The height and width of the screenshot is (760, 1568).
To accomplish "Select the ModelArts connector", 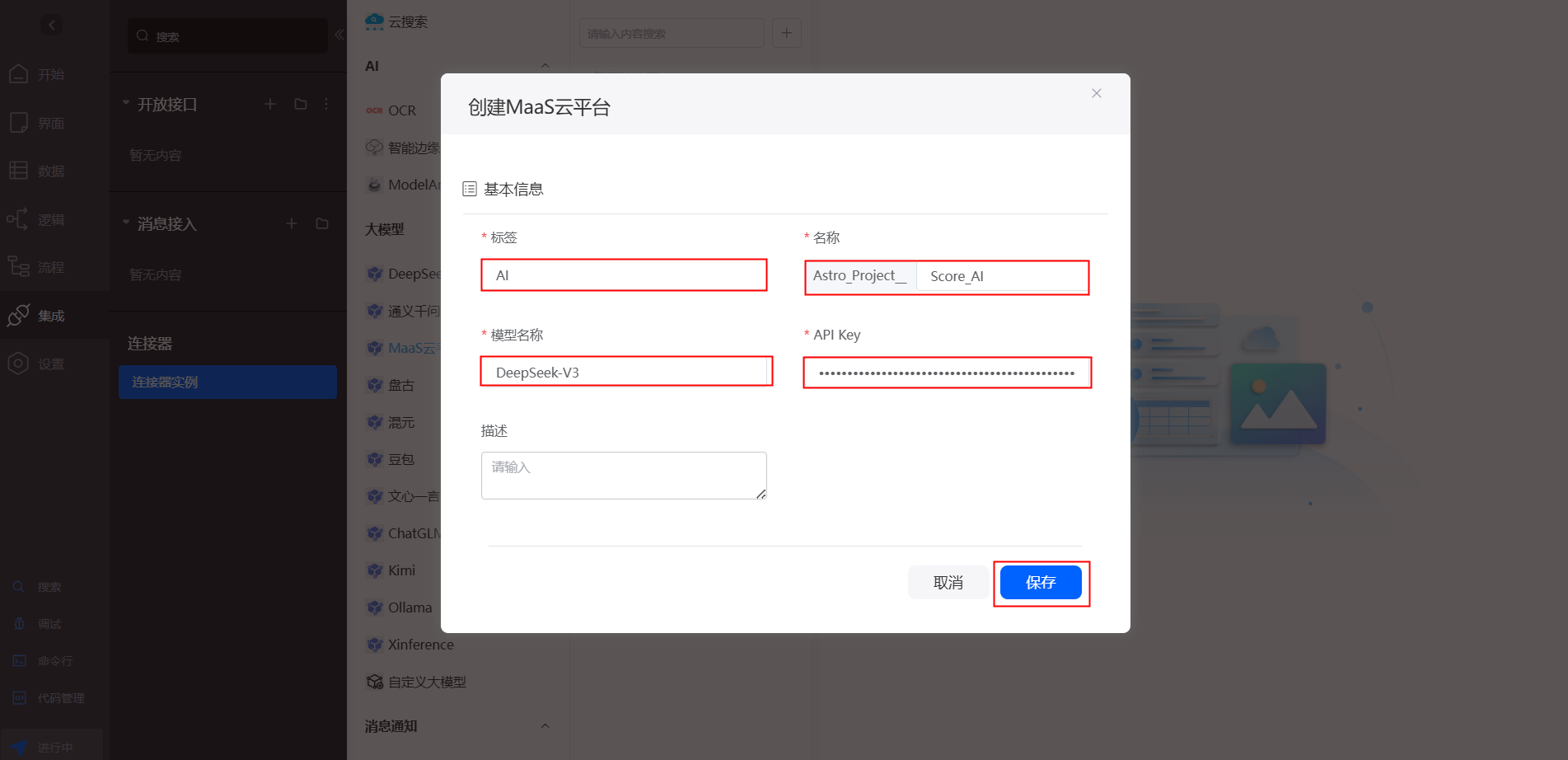I will point(403,185).
